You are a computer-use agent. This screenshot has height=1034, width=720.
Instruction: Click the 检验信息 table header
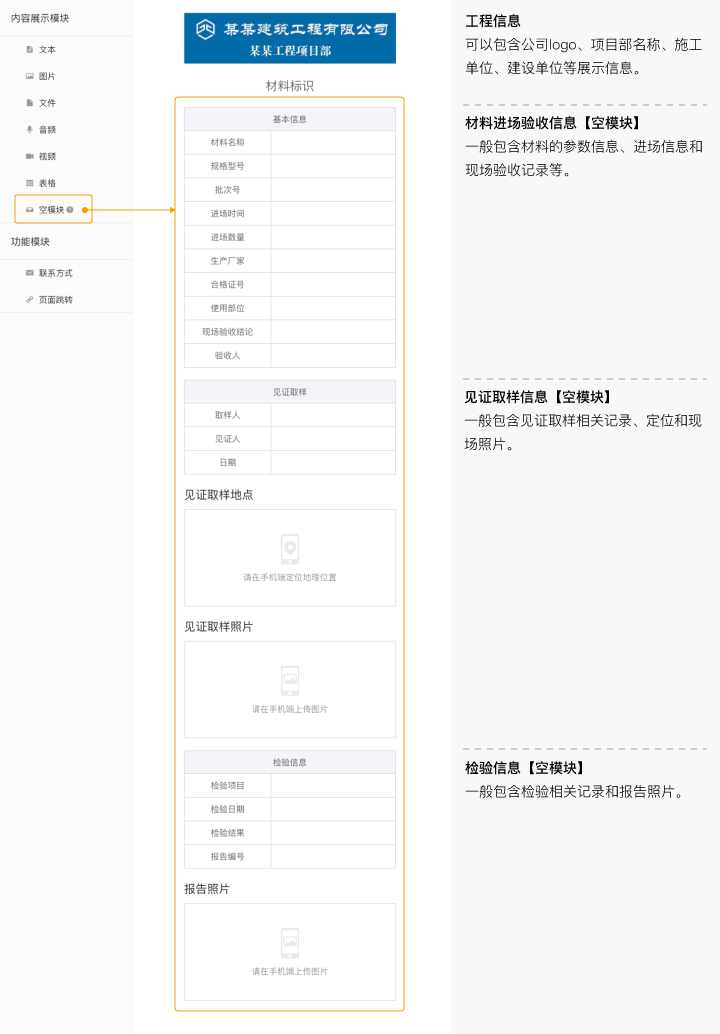(x=289, y=762)
